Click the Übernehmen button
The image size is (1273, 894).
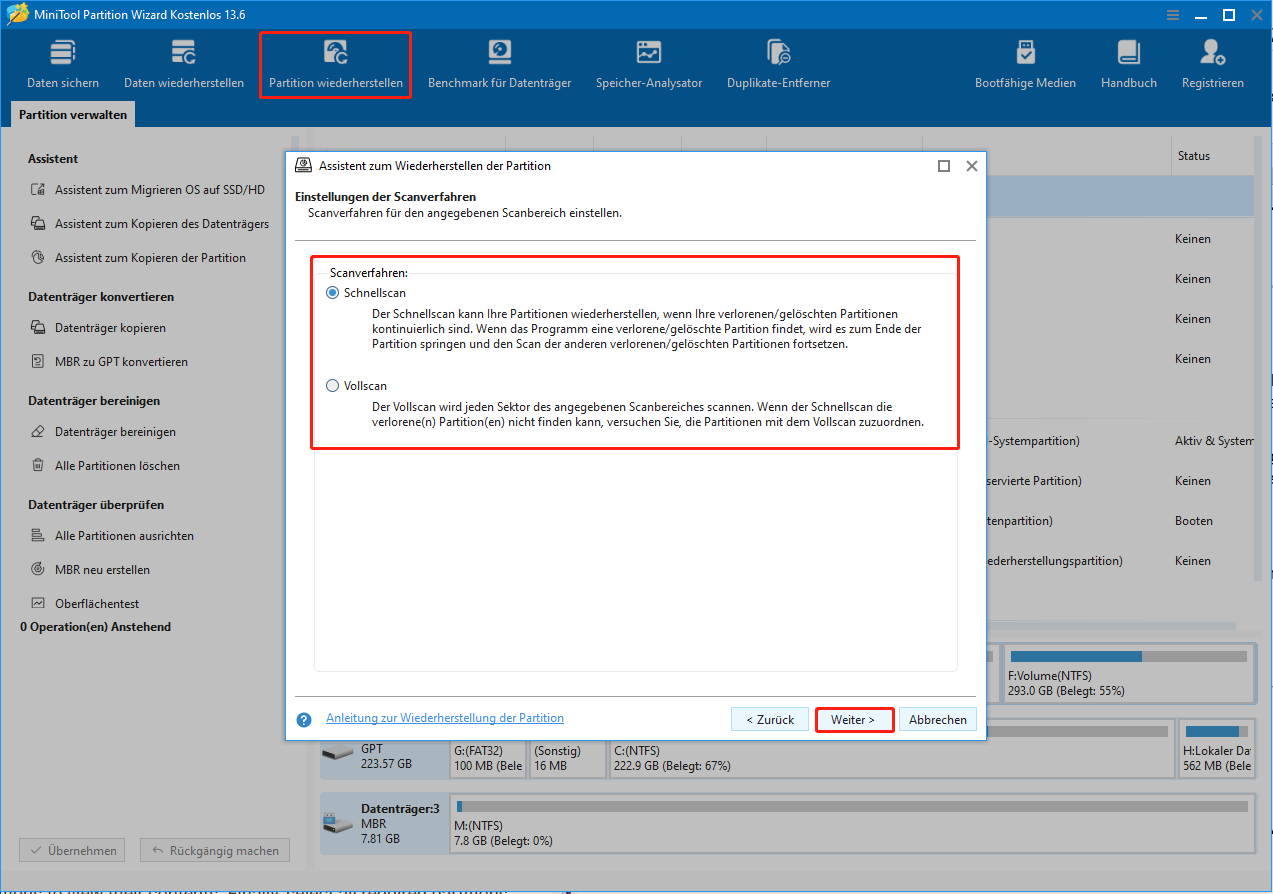(72, 851)
